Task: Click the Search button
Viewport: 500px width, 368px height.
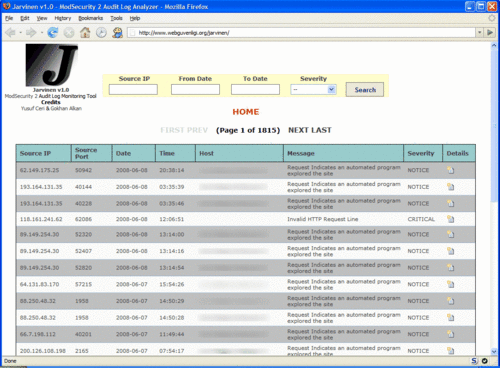Action: point(365,90)
